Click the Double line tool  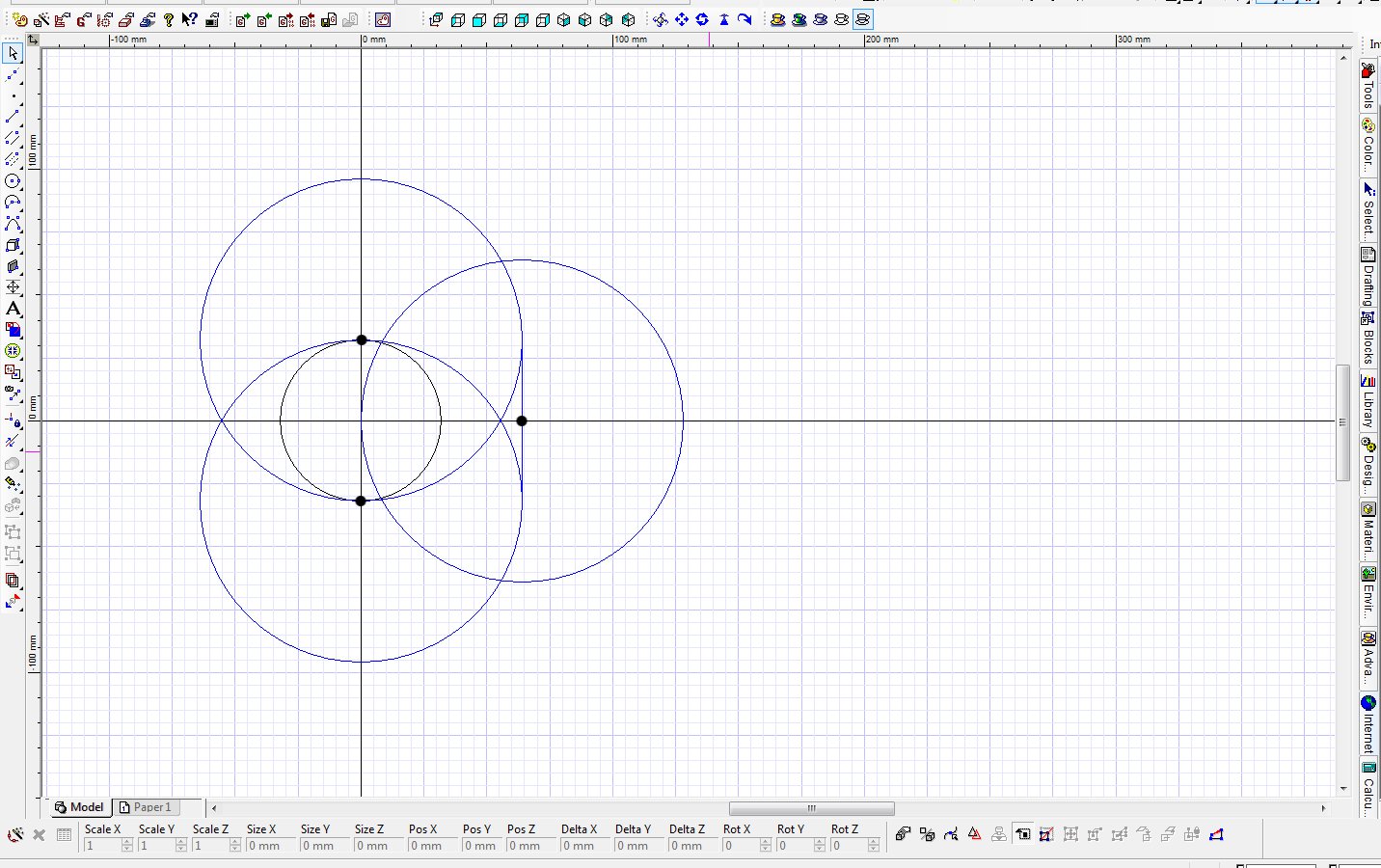(13, 139)
